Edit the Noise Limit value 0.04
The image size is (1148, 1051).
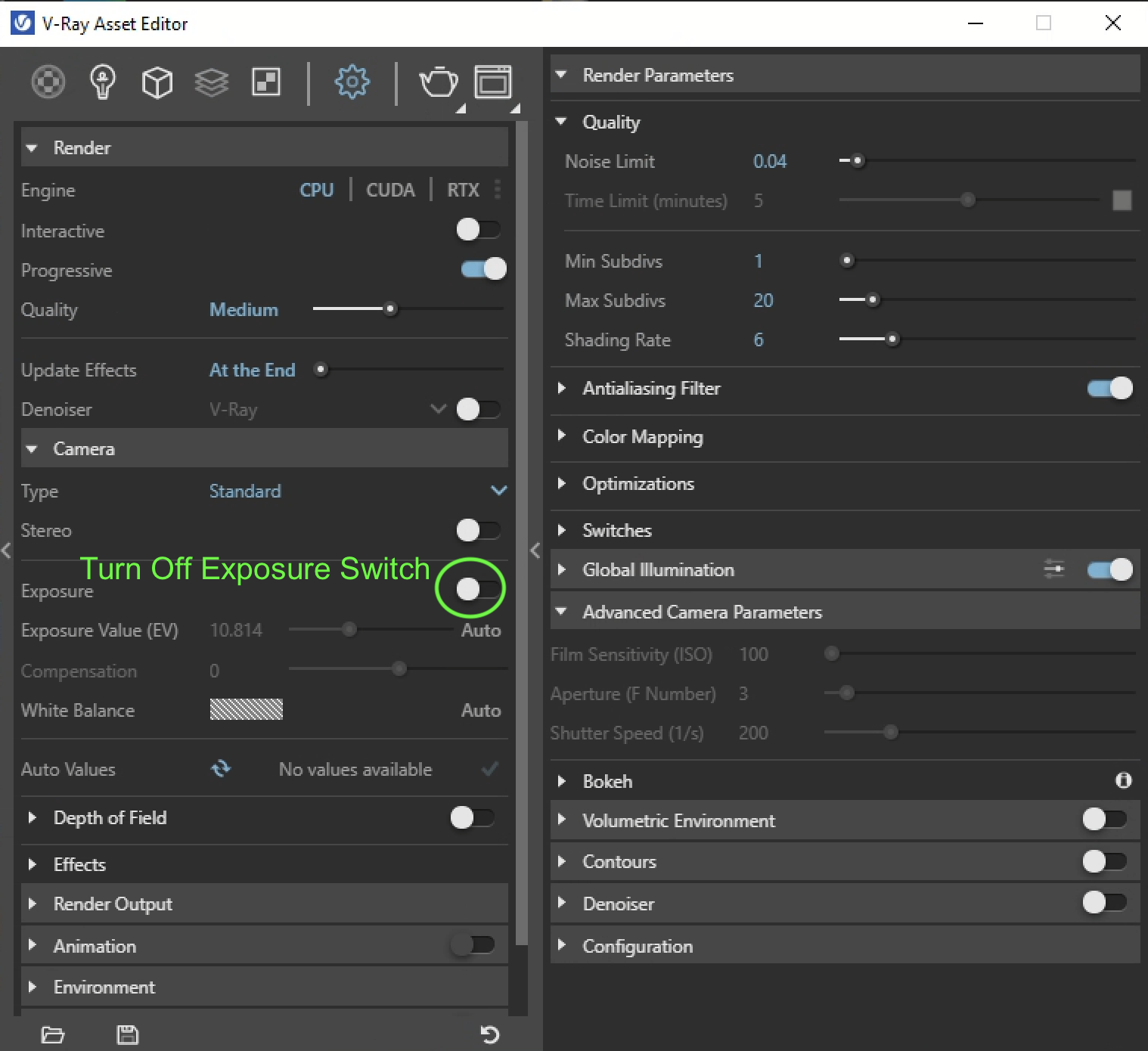point(770,161)
